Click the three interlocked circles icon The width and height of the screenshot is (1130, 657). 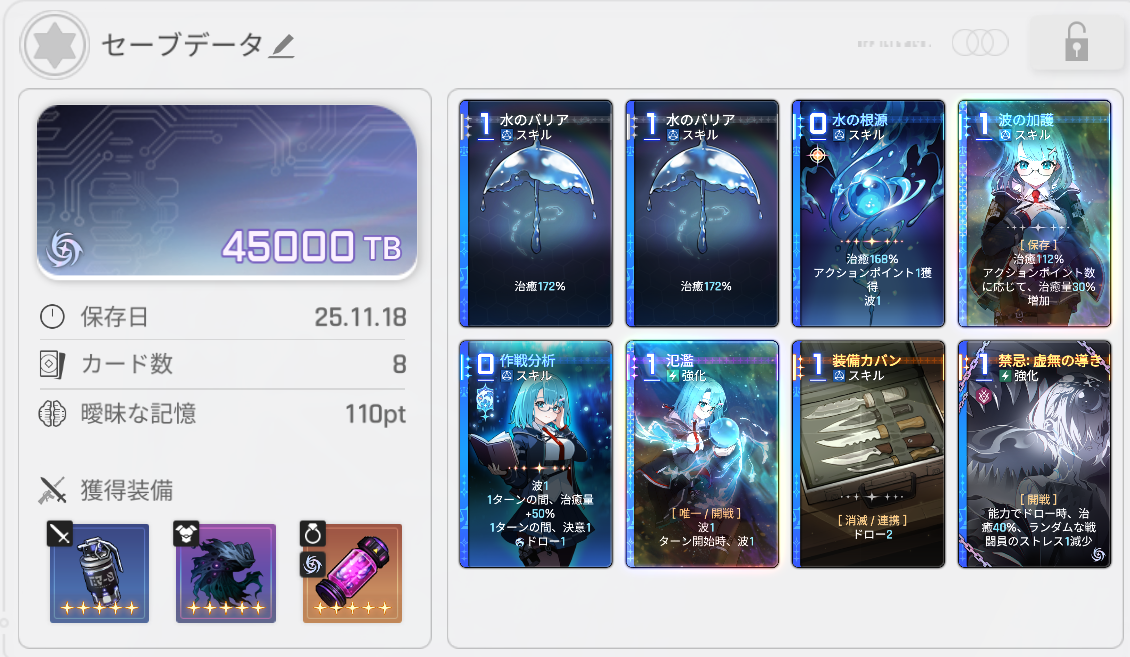(x=980, y=43)
